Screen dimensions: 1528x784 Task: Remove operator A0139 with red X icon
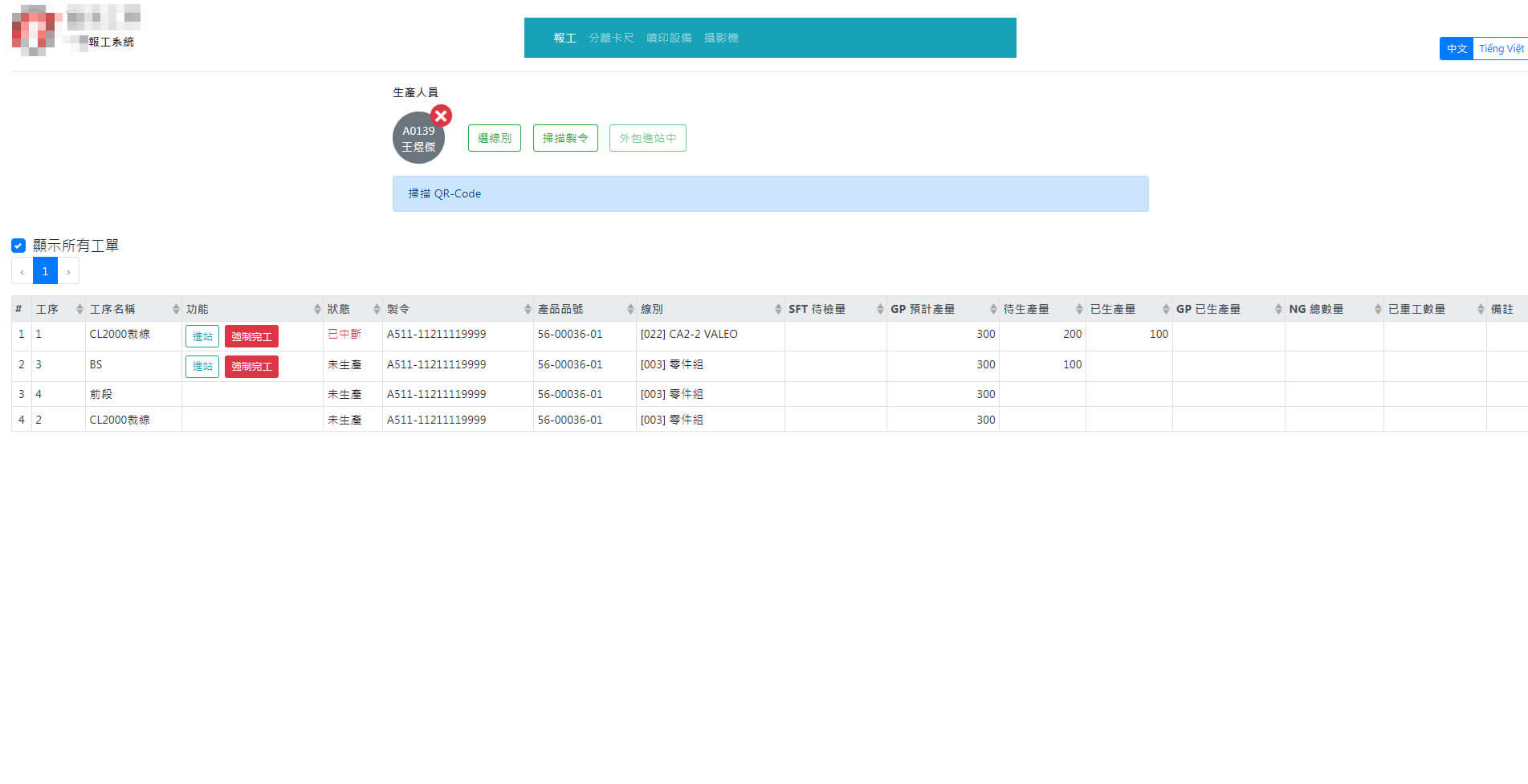pyautogui.click(x=441, y=116)
